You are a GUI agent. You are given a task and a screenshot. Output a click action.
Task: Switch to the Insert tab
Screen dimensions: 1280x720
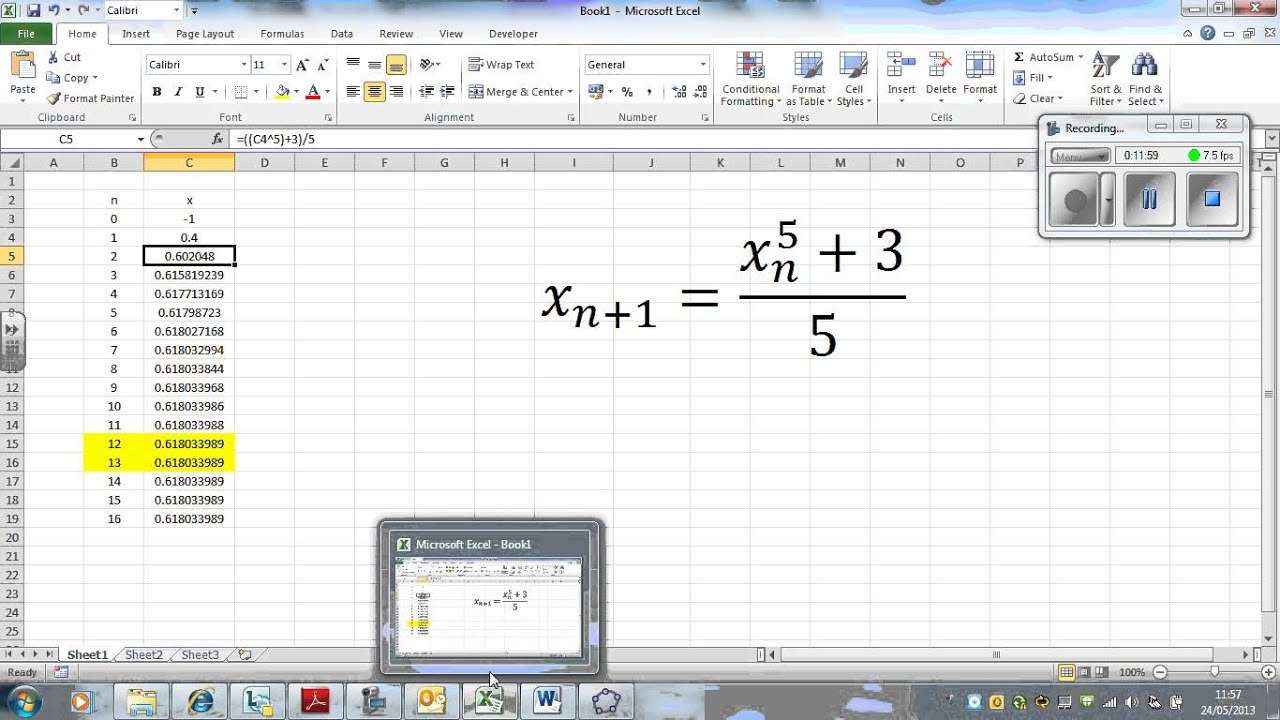pos(136,34)
